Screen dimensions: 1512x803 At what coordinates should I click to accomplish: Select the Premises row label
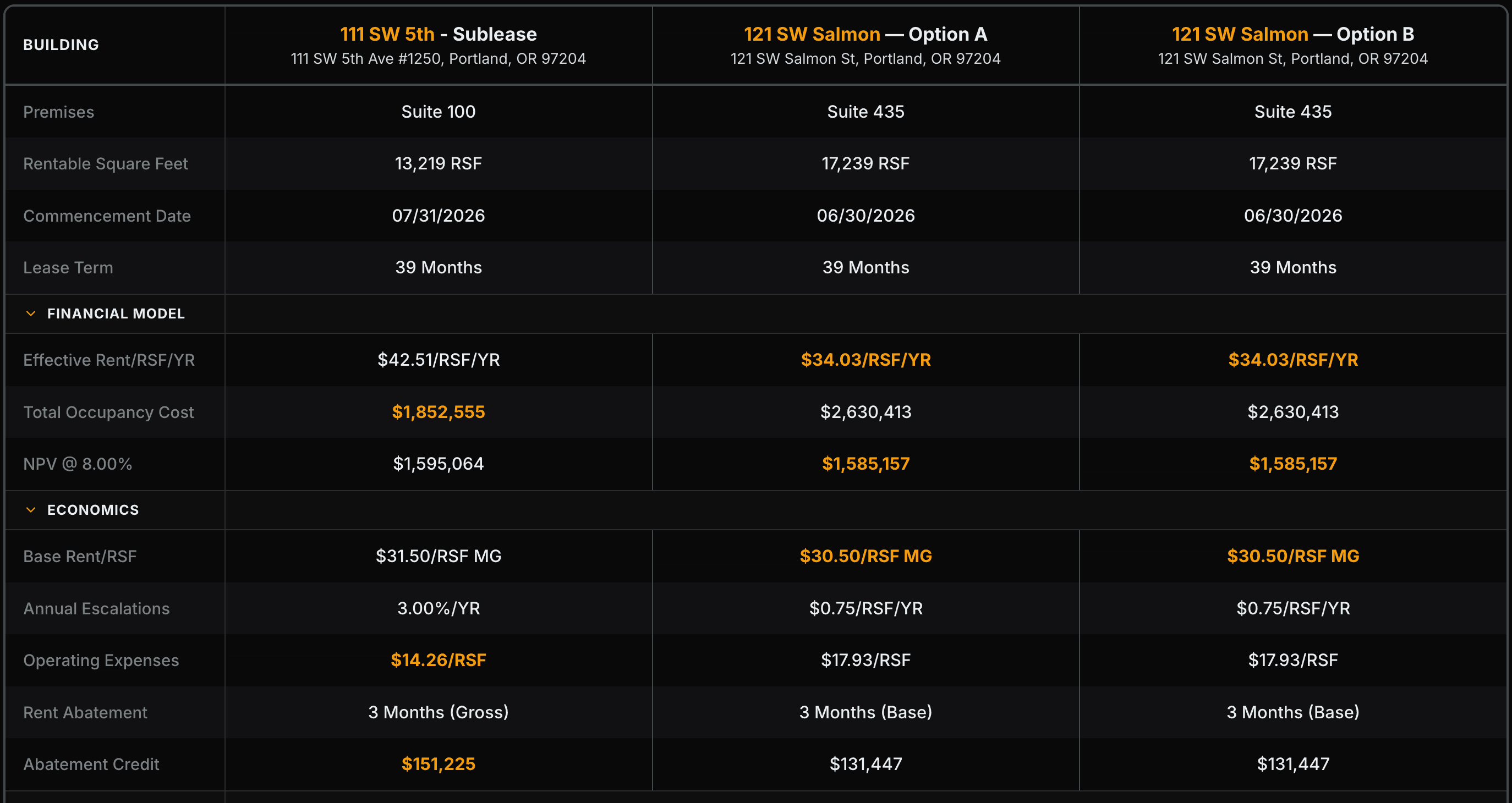pos(58,112)
